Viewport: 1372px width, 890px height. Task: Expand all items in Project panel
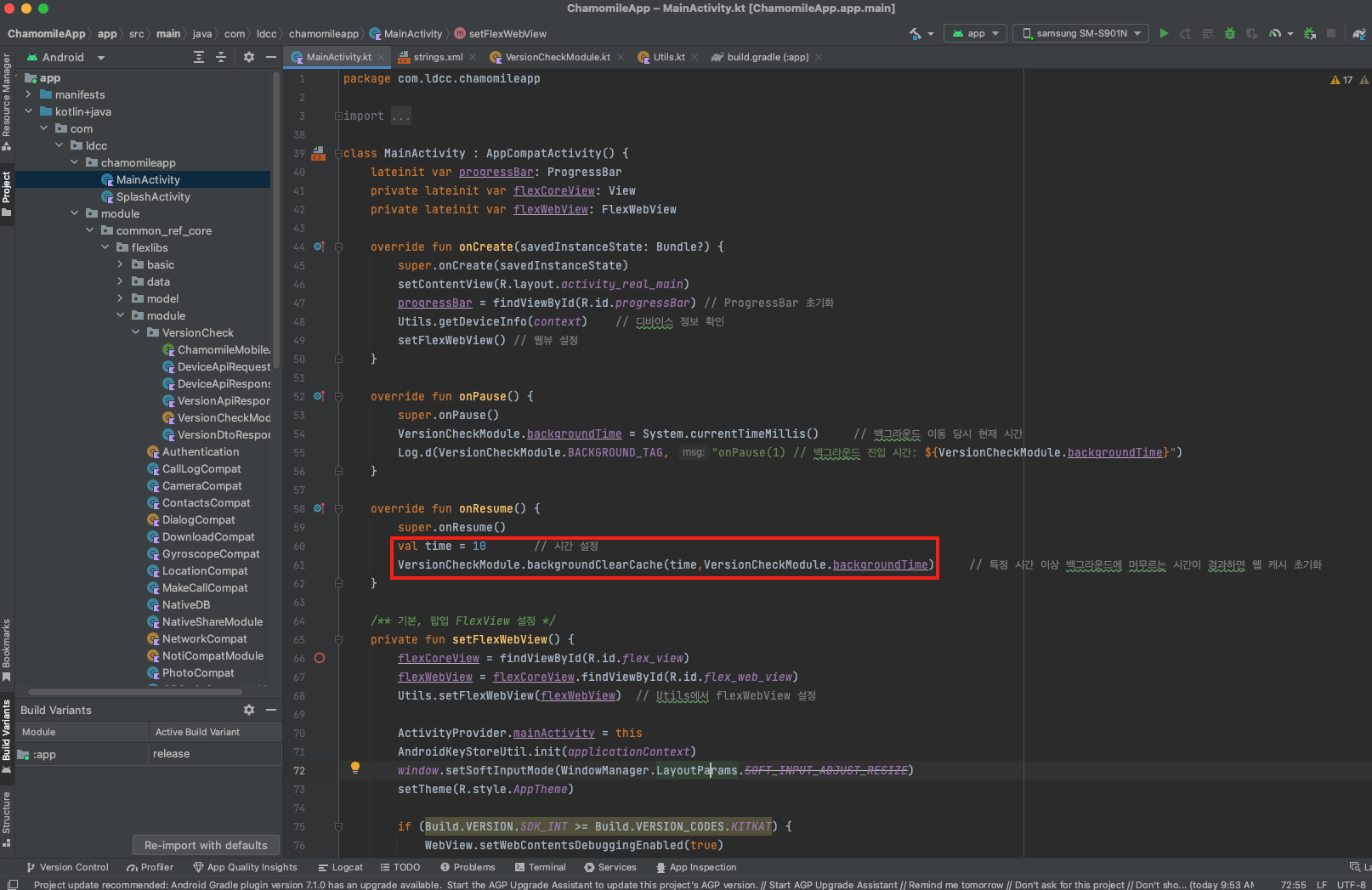tap(199, 57)
